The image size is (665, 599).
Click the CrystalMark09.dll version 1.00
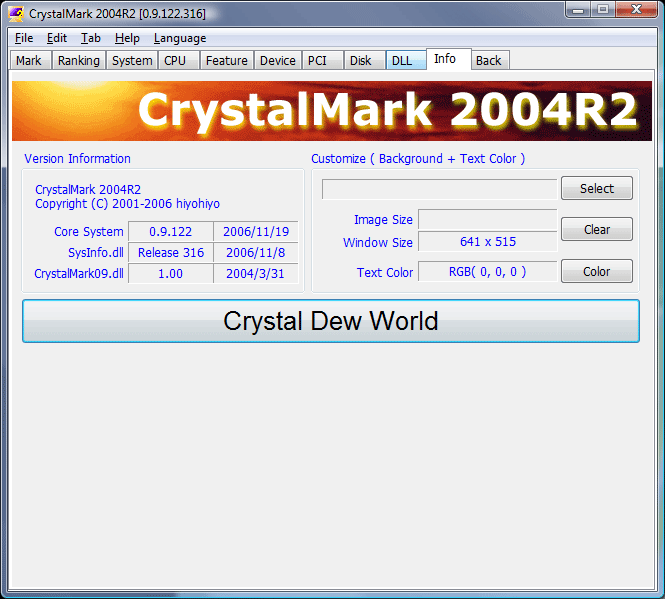[170, 274]
